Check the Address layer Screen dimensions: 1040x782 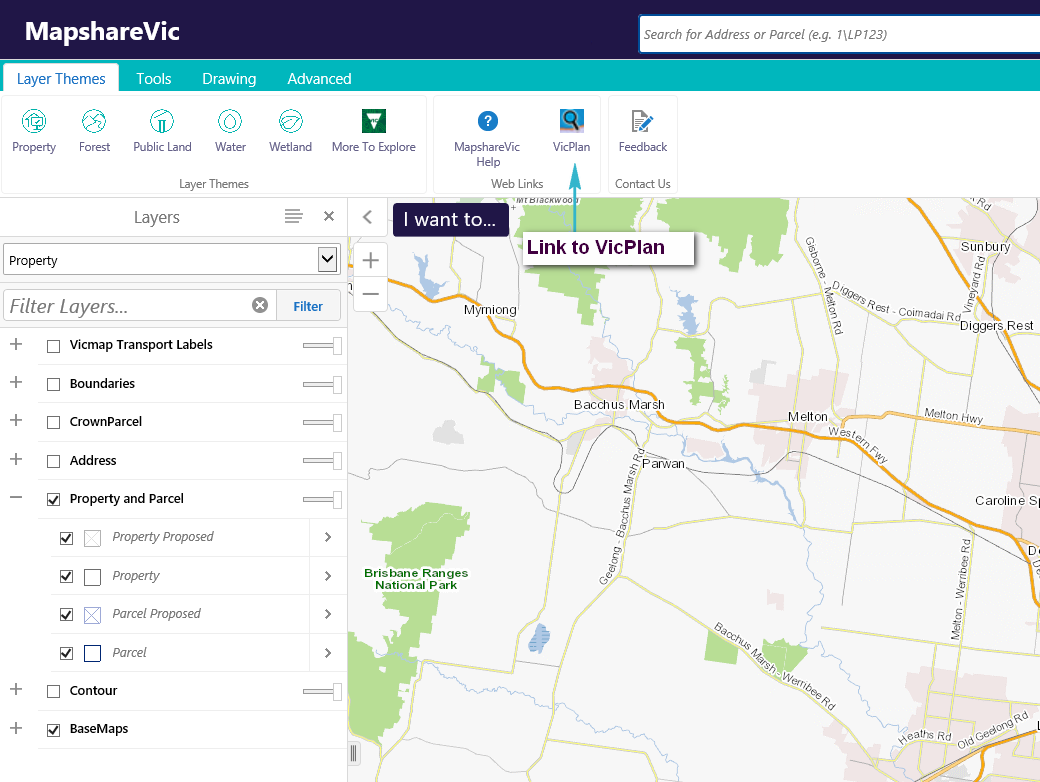click(x=54, y=461)
